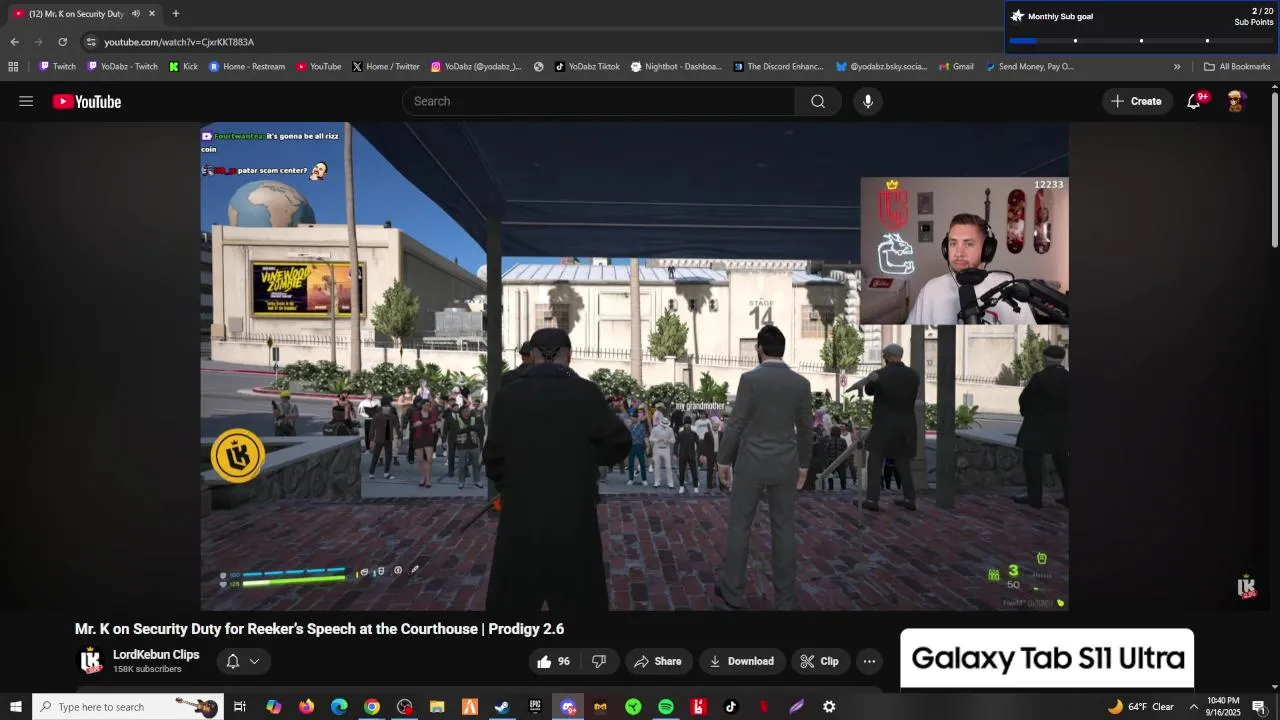Viewport: 1280px width, 720px height.
Task: Expand hidden bookmarks with the double chevron
Action: (1177, 67)
